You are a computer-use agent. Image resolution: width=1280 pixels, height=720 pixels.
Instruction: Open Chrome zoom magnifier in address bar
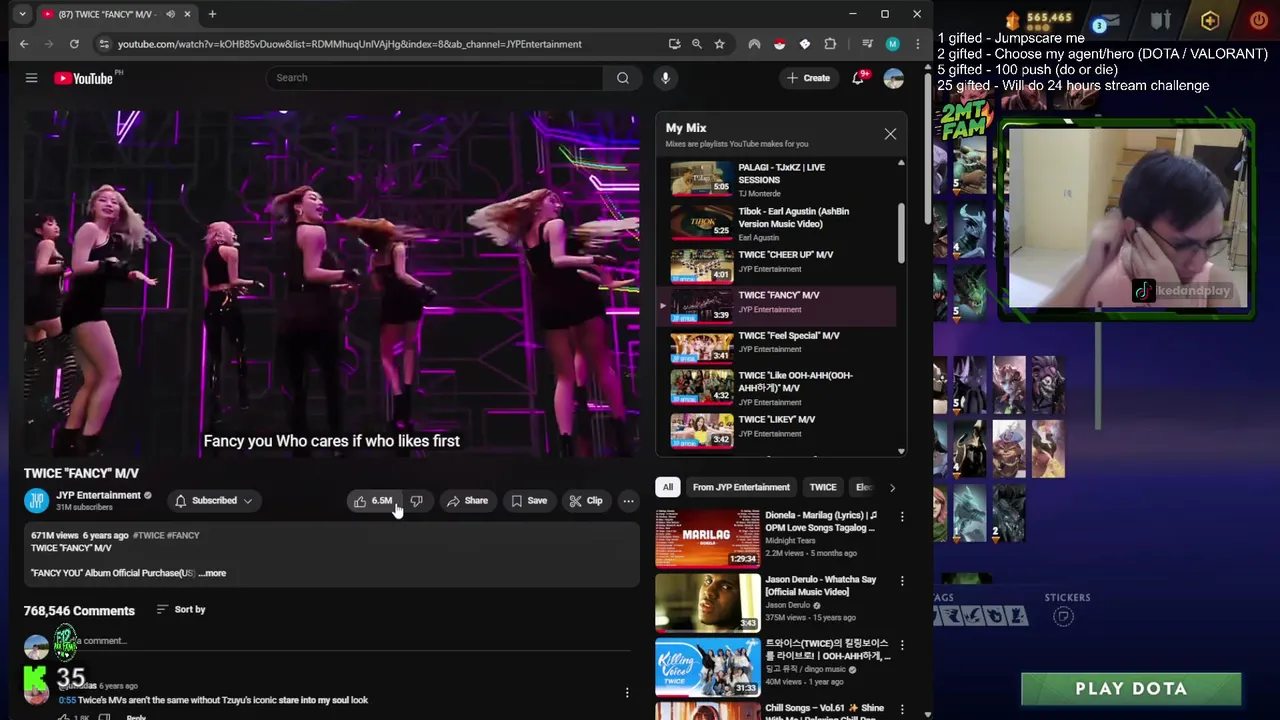[697, 44]
